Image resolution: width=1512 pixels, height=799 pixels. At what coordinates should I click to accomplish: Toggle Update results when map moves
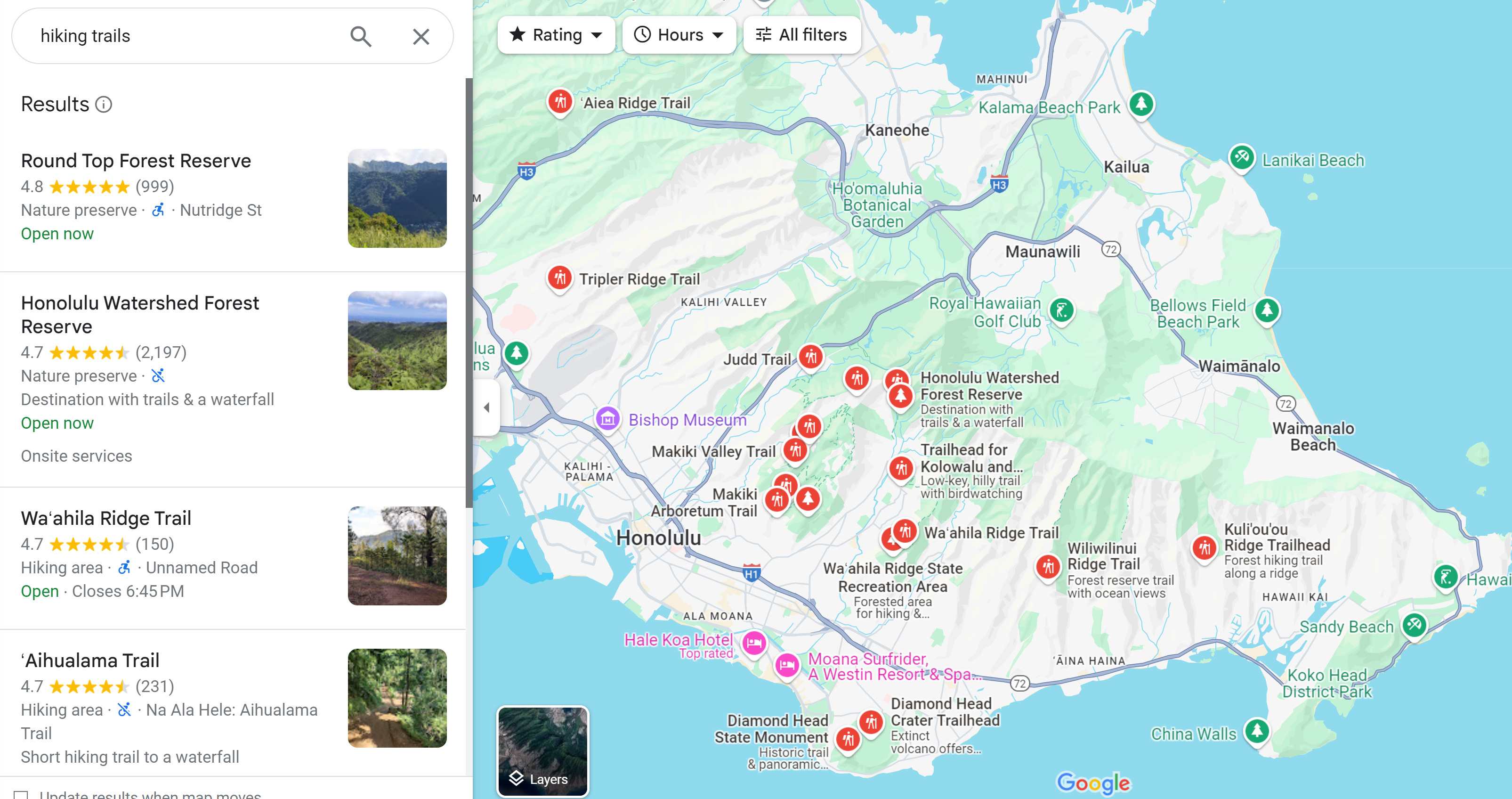pos(21,795)
